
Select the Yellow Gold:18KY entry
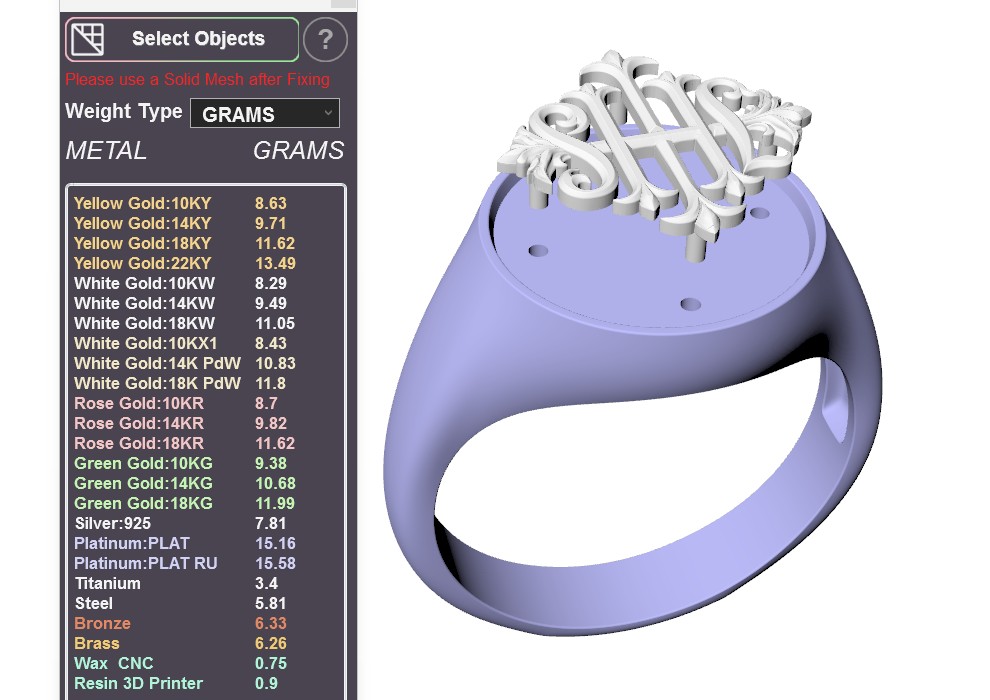(206, 243)
